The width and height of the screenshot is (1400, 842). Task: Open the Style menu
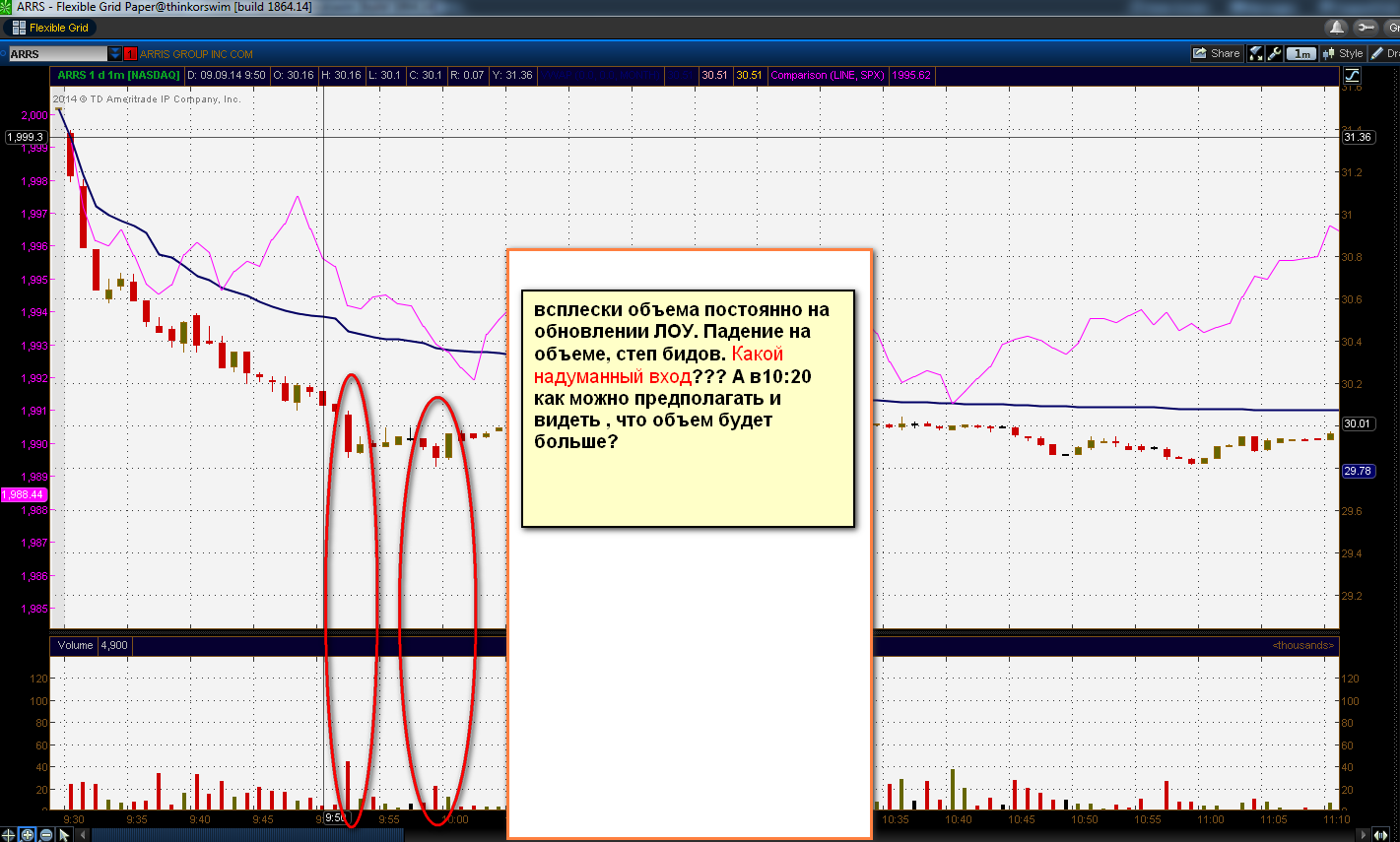click(1344, 54)
